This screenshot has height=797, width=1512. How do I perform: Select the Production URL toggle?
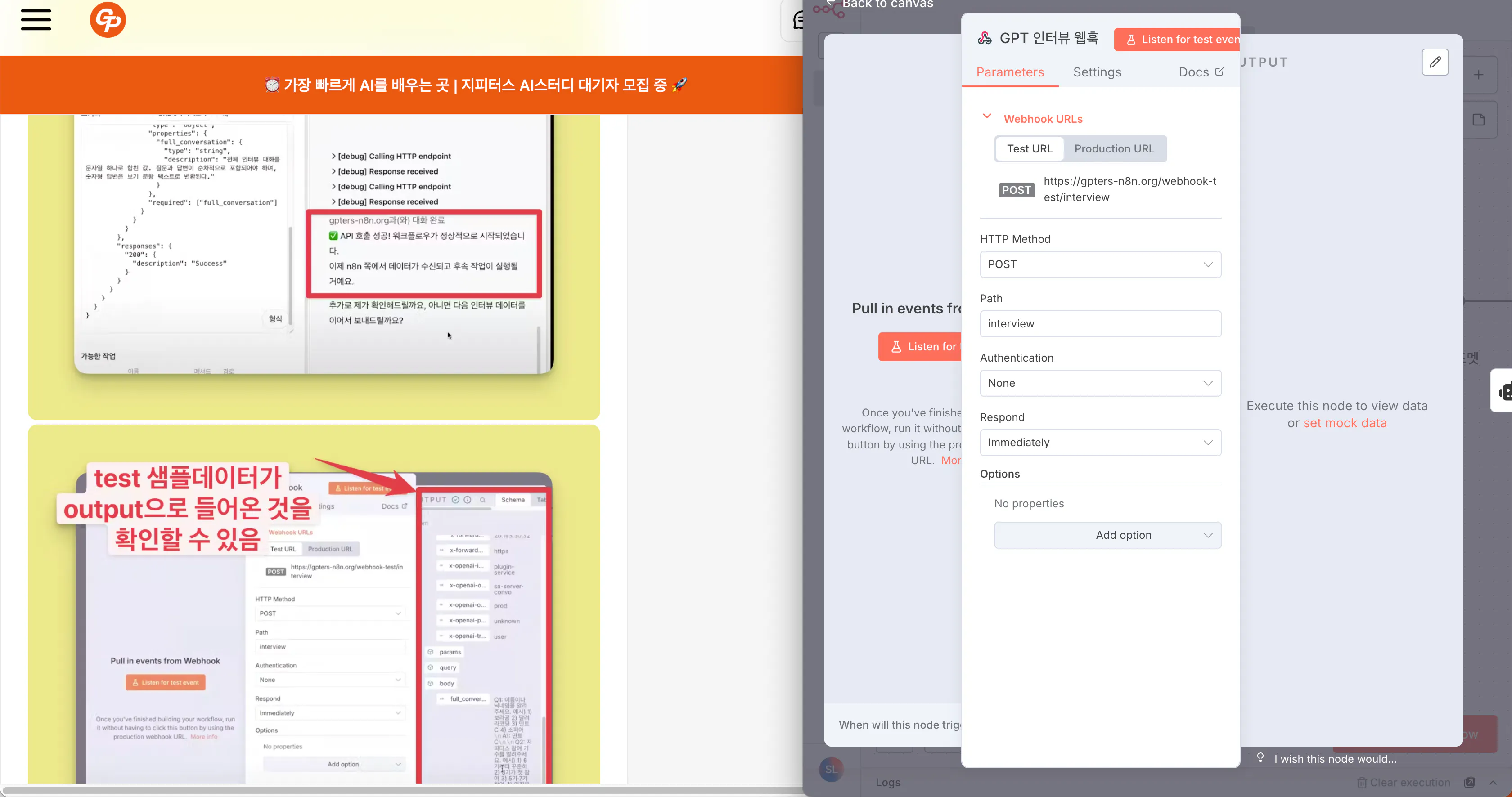point(1113,149)
